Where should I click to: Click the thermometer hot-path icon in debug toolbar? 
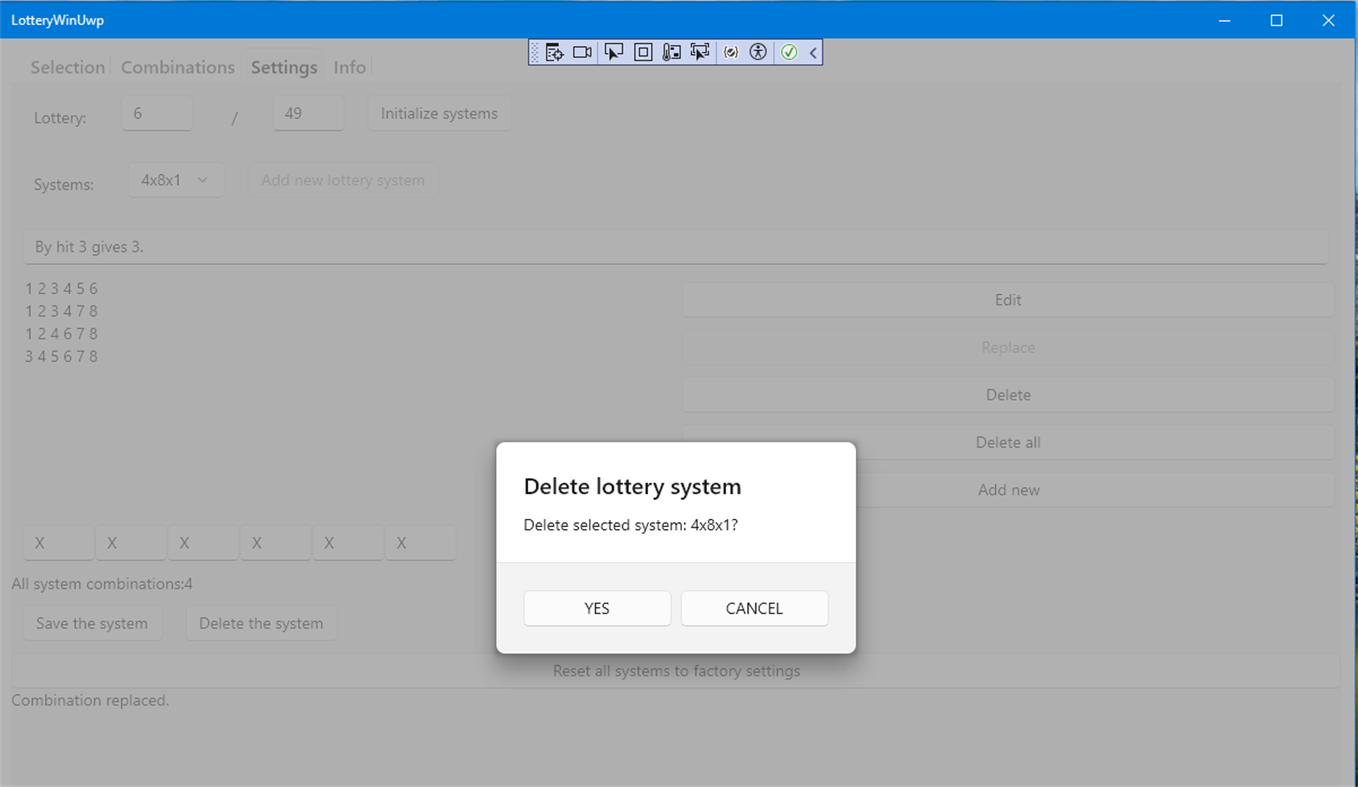671,51
